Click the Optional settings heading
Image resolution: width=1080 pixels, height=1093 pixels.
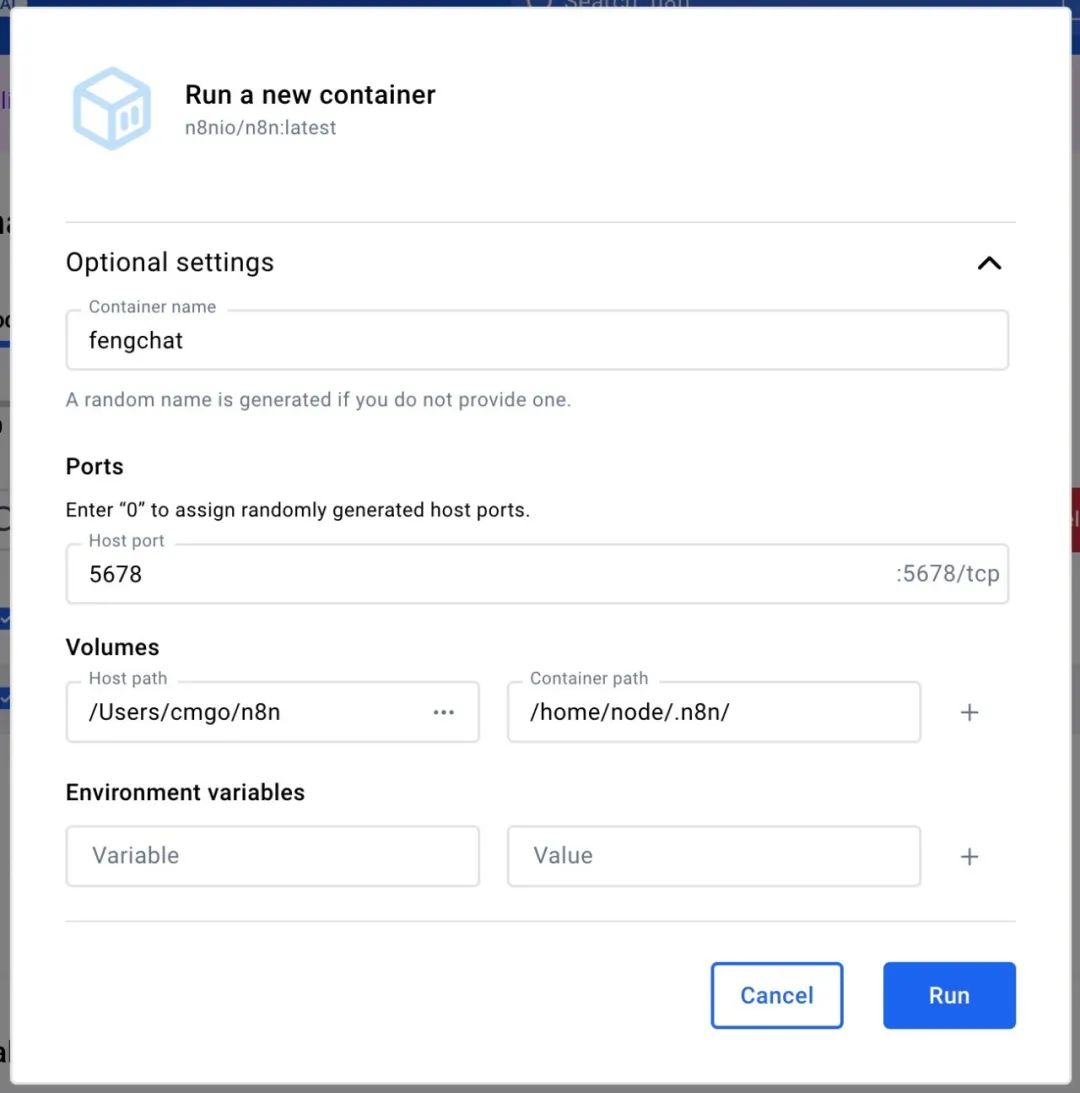pyautogui.click(x=170, y=262)
